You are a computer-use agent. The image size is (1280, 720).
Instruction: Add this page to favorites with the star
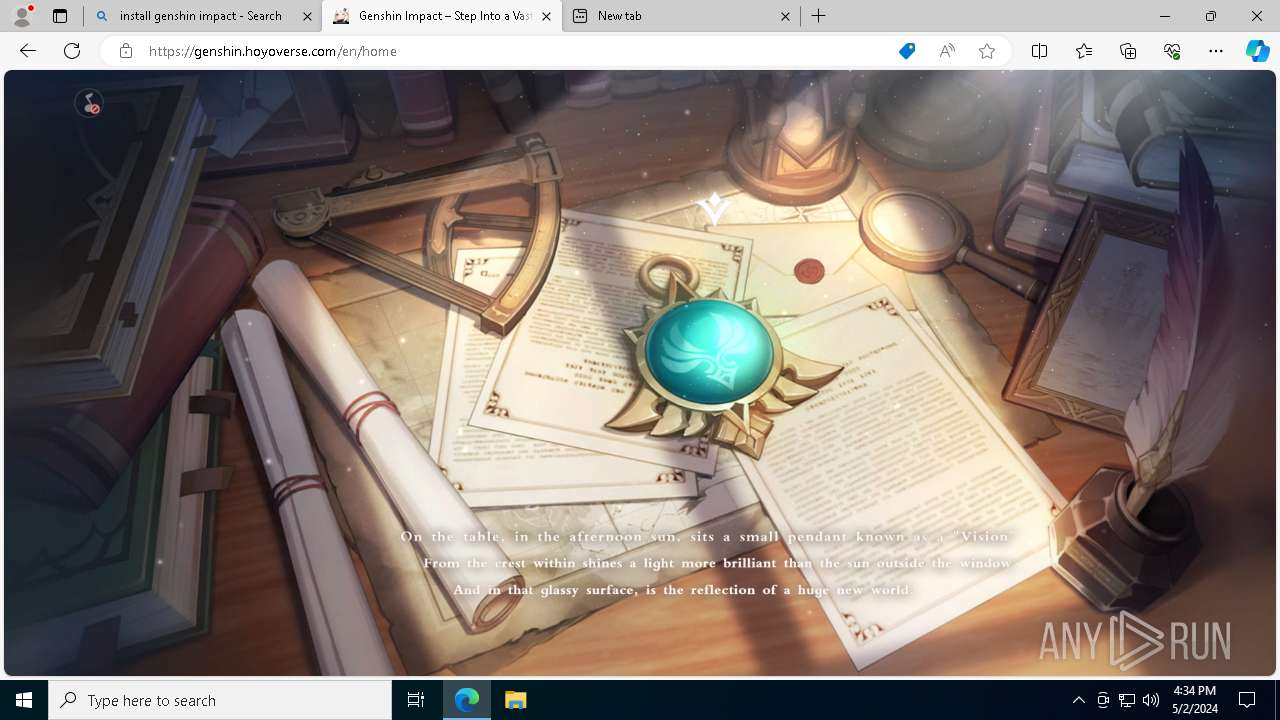[x=987, y=51]
